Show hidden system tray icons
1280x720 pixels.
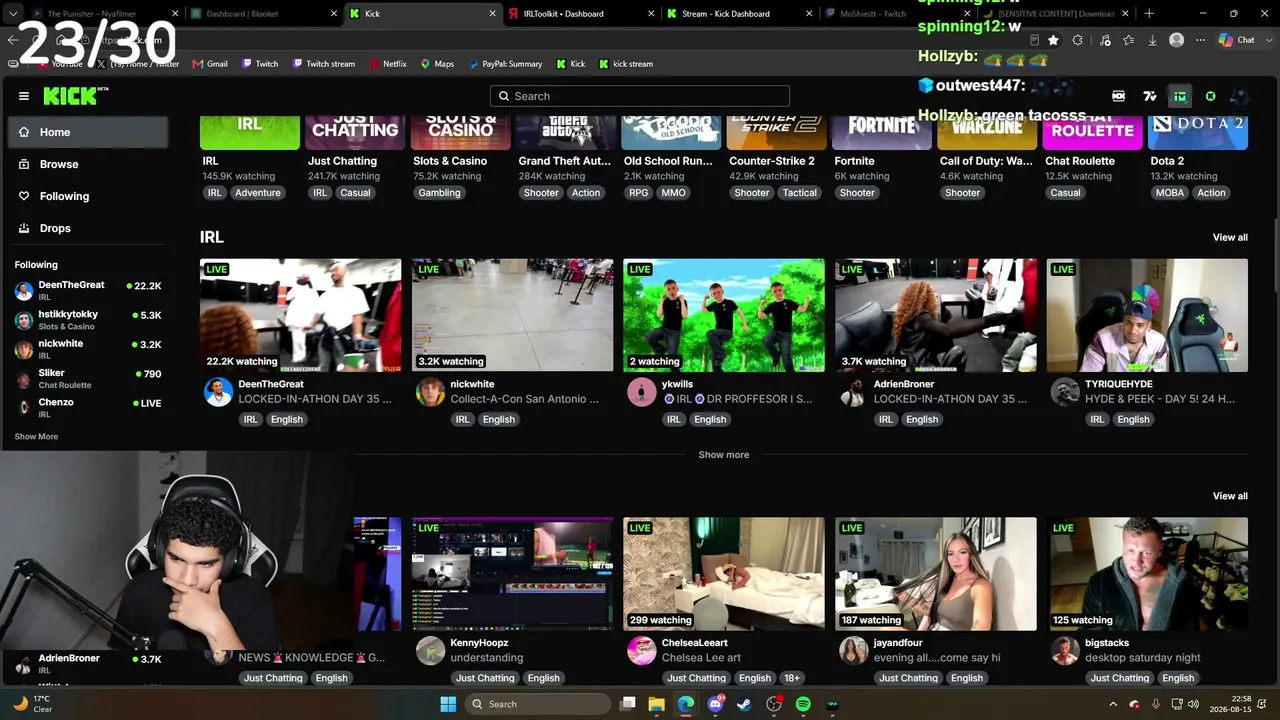1113,704
